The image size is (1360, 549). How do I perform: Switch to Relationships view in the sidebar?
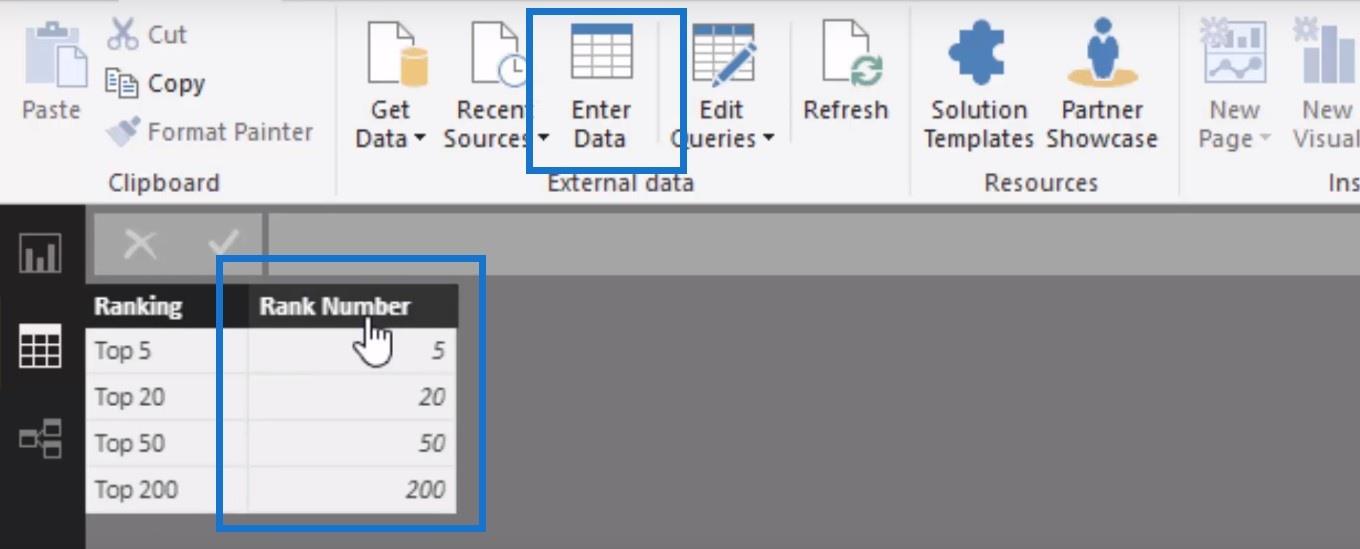(41, 438)
